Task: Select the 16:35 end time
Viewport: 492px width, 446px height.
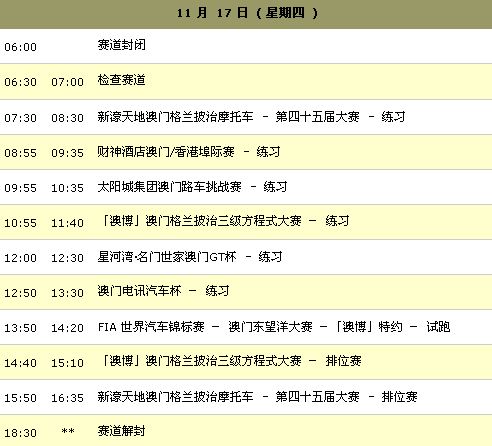Action: coord(67,398)
